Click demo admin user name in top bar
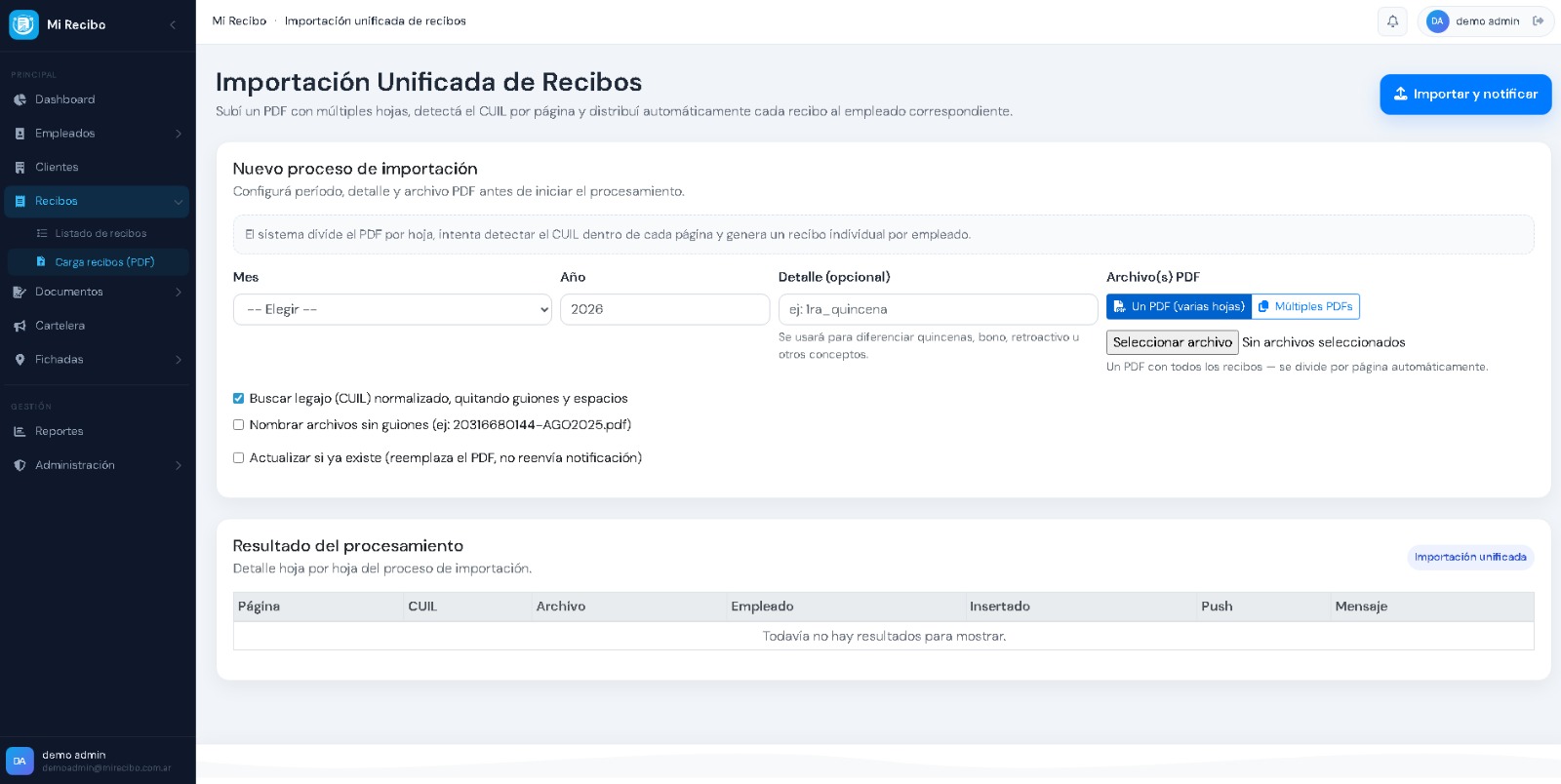 [x=1487, y=20]
